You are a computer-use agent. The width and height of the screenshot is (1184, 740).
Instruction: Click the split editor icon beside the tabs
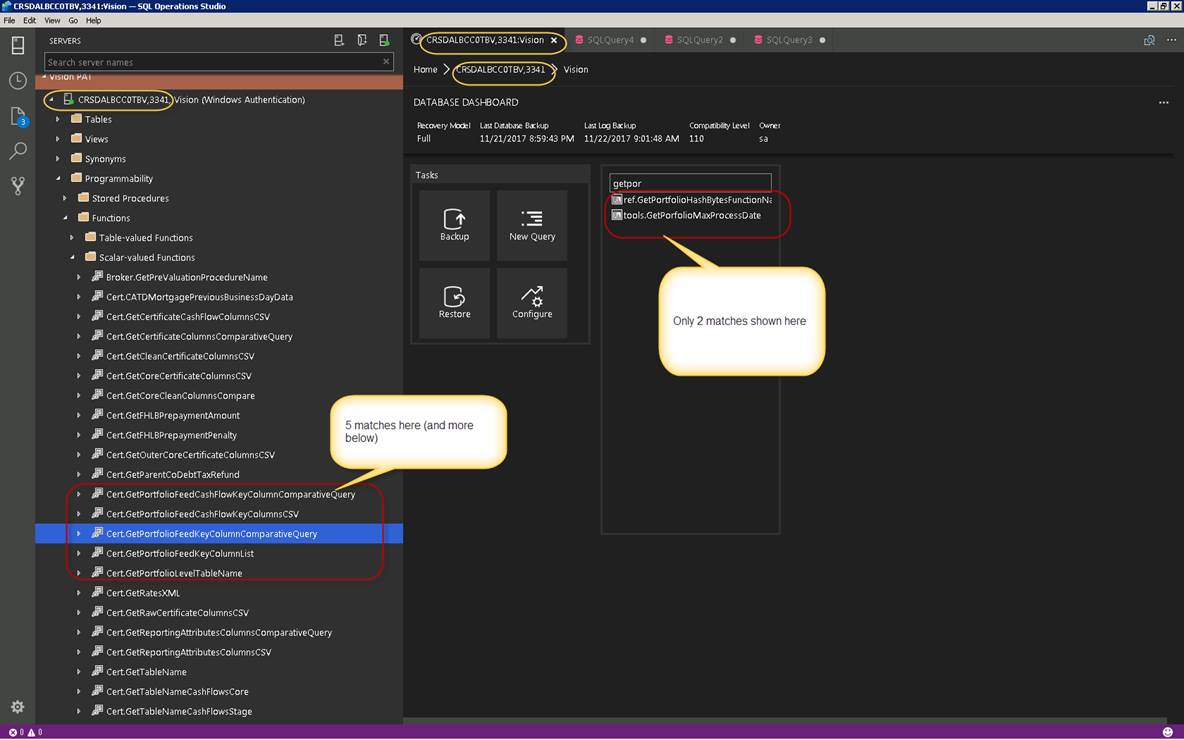click(x=1148, y=40)
